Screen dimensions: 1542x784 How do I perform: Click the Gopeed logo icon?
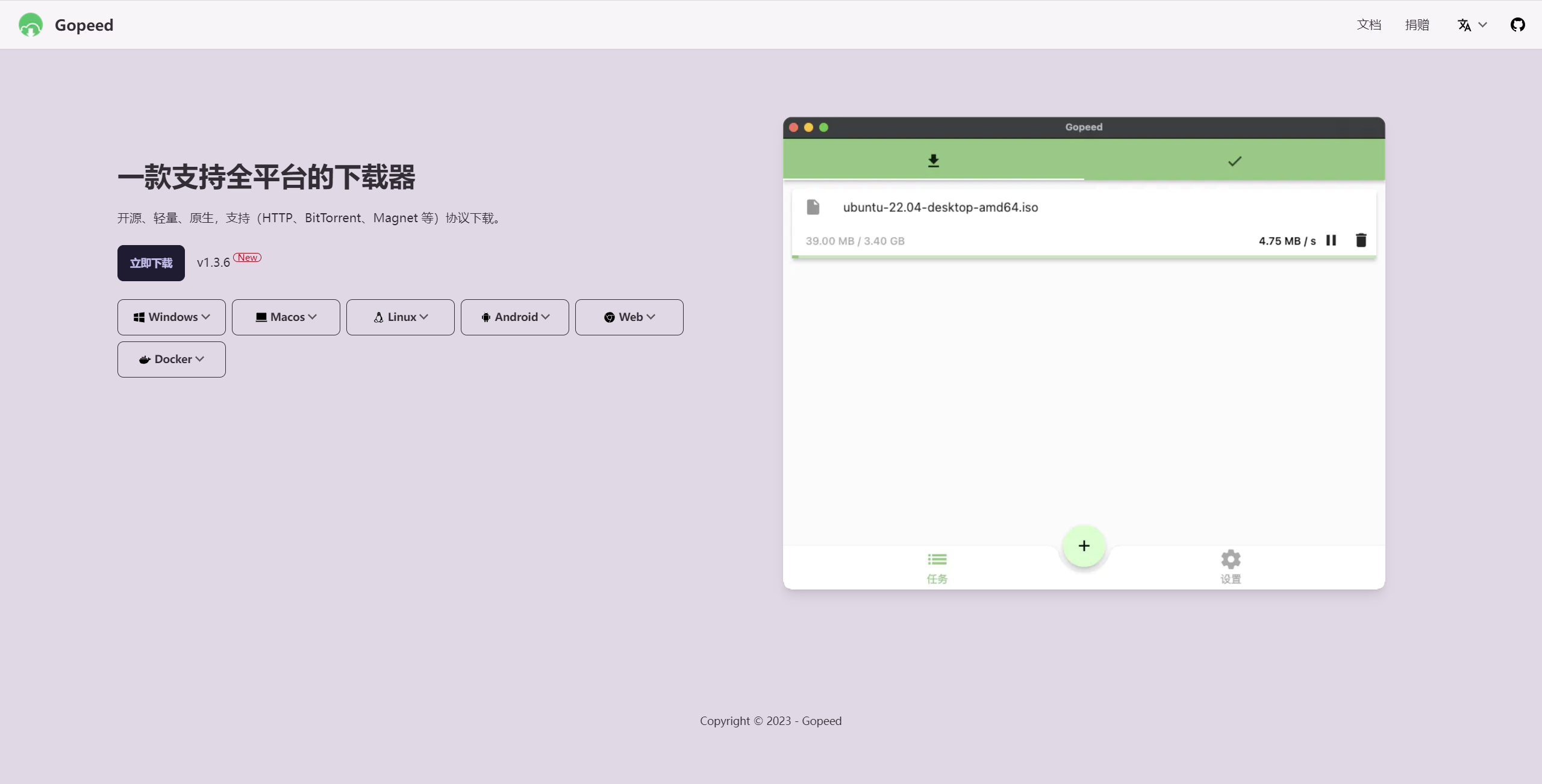point(31,25)
